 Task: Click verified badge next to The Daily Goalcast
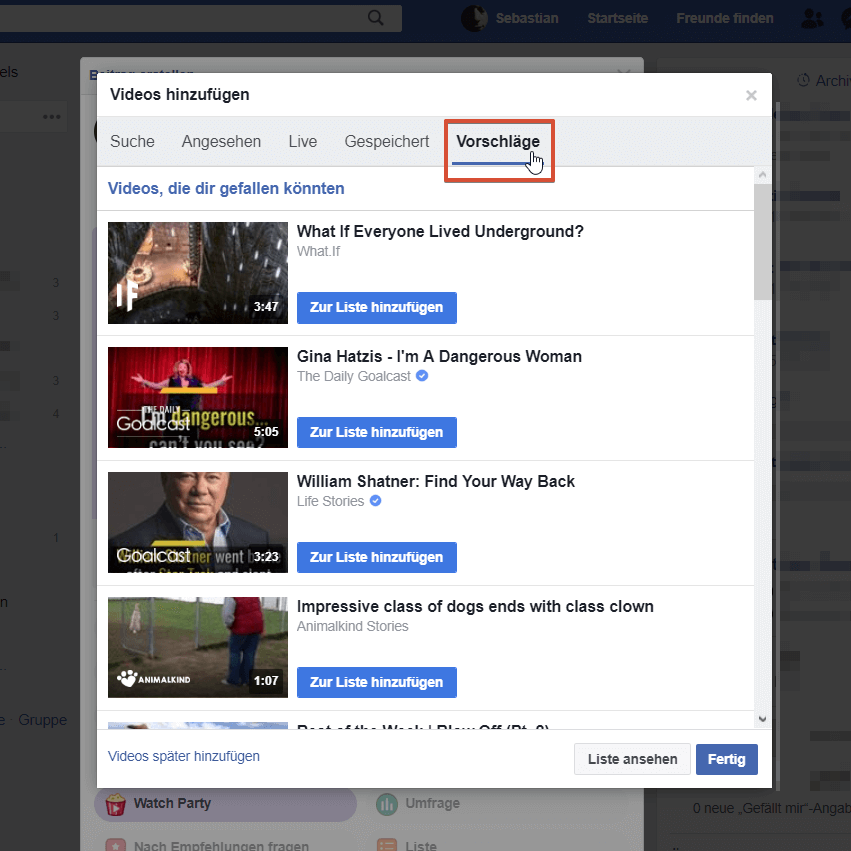[x=422, y=376]
